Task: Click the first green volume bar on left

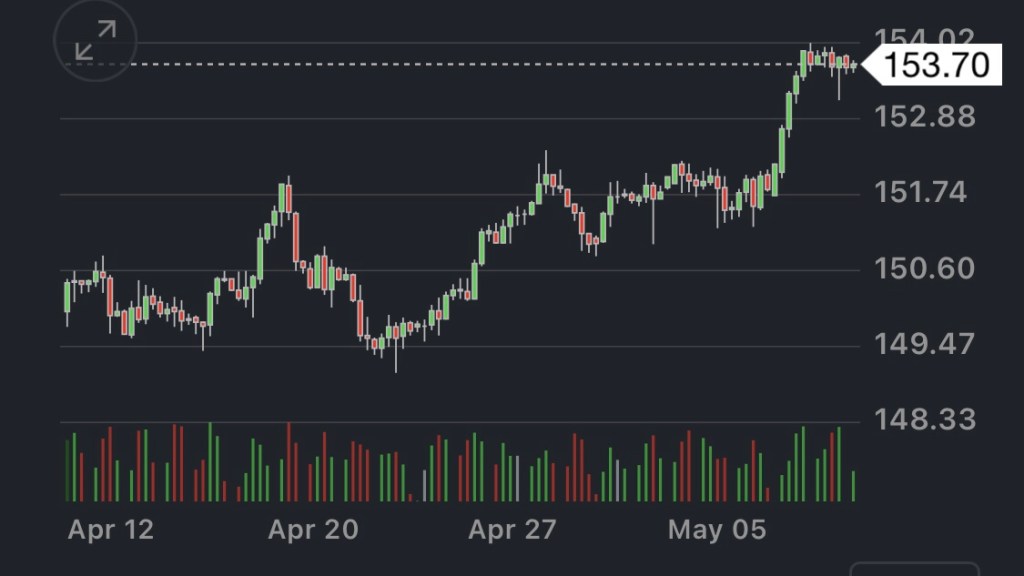Action: click(67, 470)
